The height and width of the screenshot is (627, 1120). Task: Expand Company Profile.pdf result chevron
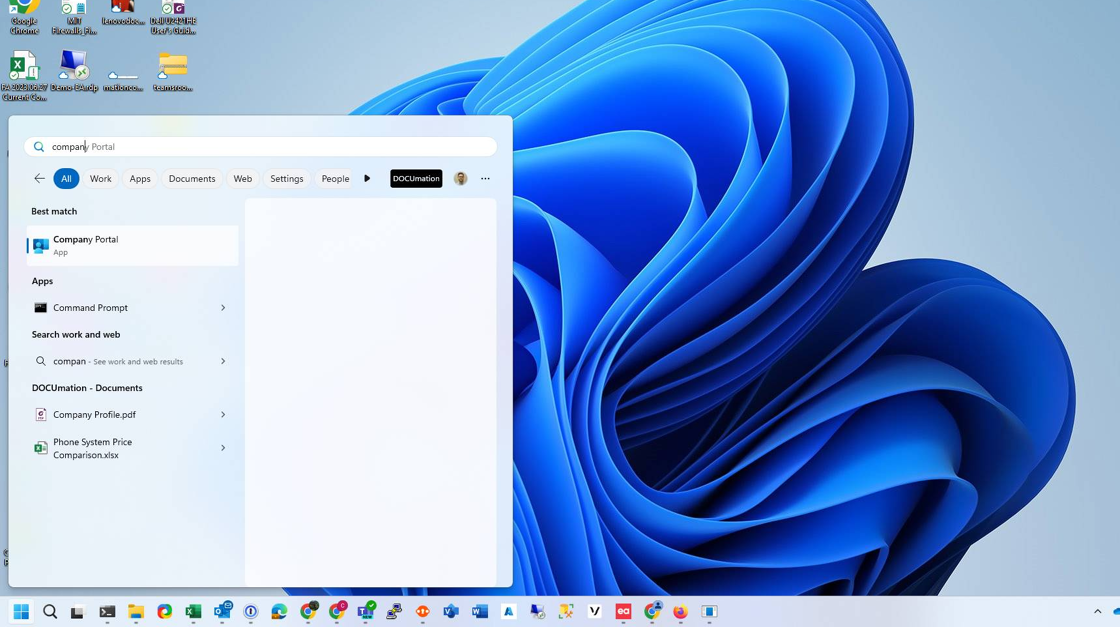click(x=223, y=415)
